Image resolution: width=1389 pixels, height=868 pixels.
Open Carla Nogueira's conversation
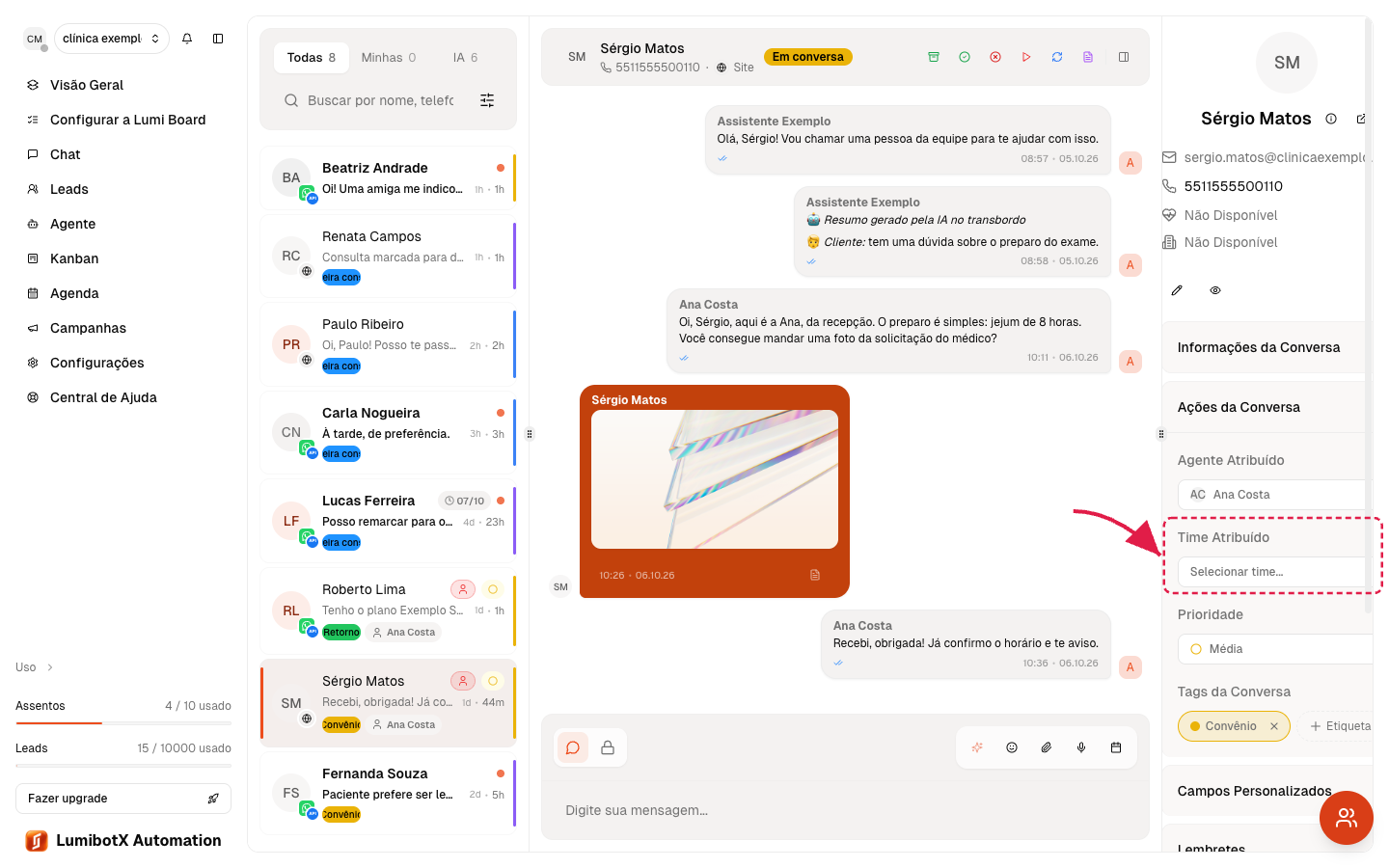point(388,432)
